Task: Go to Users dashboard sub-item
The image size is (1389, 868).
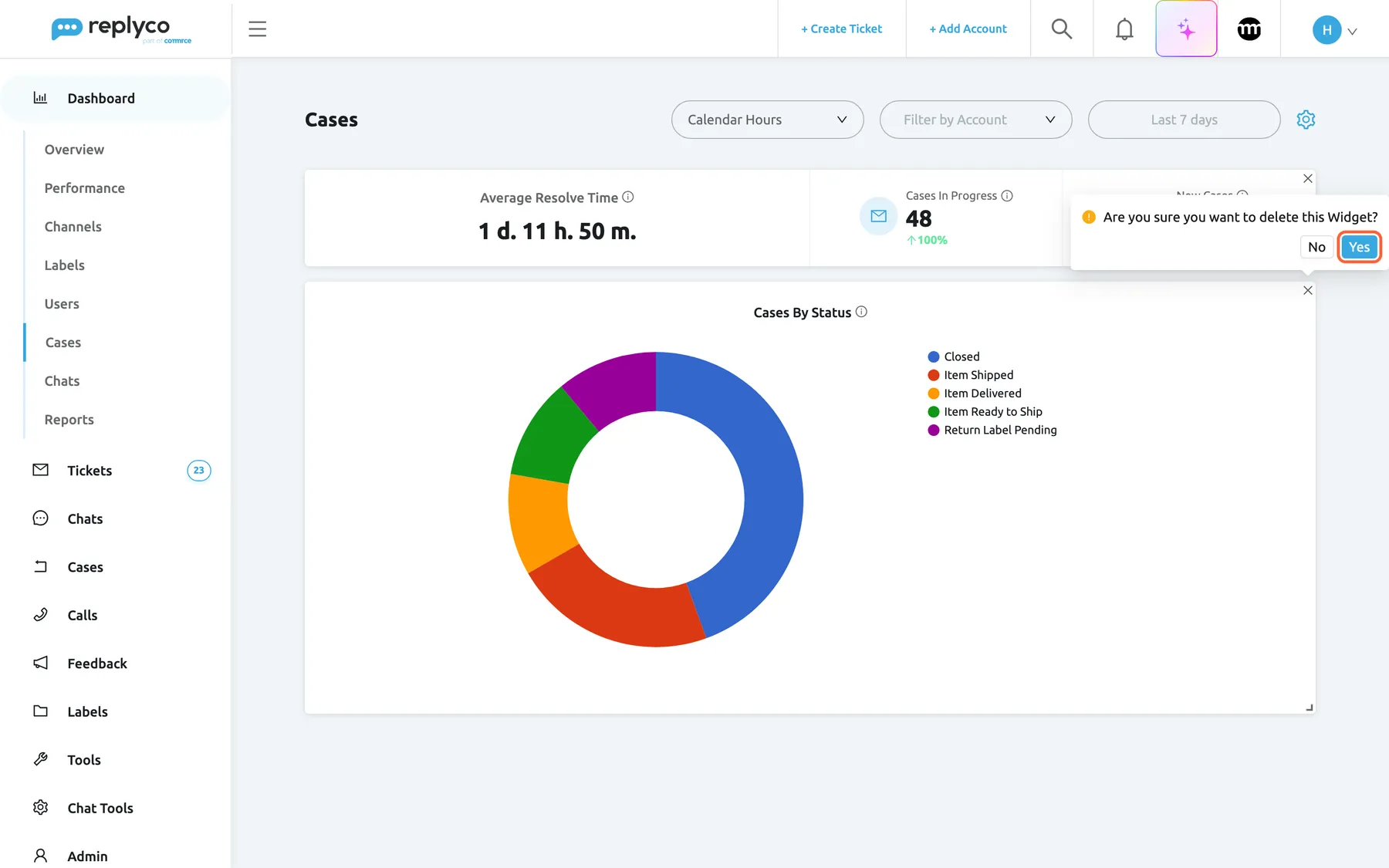Action: (x=62, y=304)
